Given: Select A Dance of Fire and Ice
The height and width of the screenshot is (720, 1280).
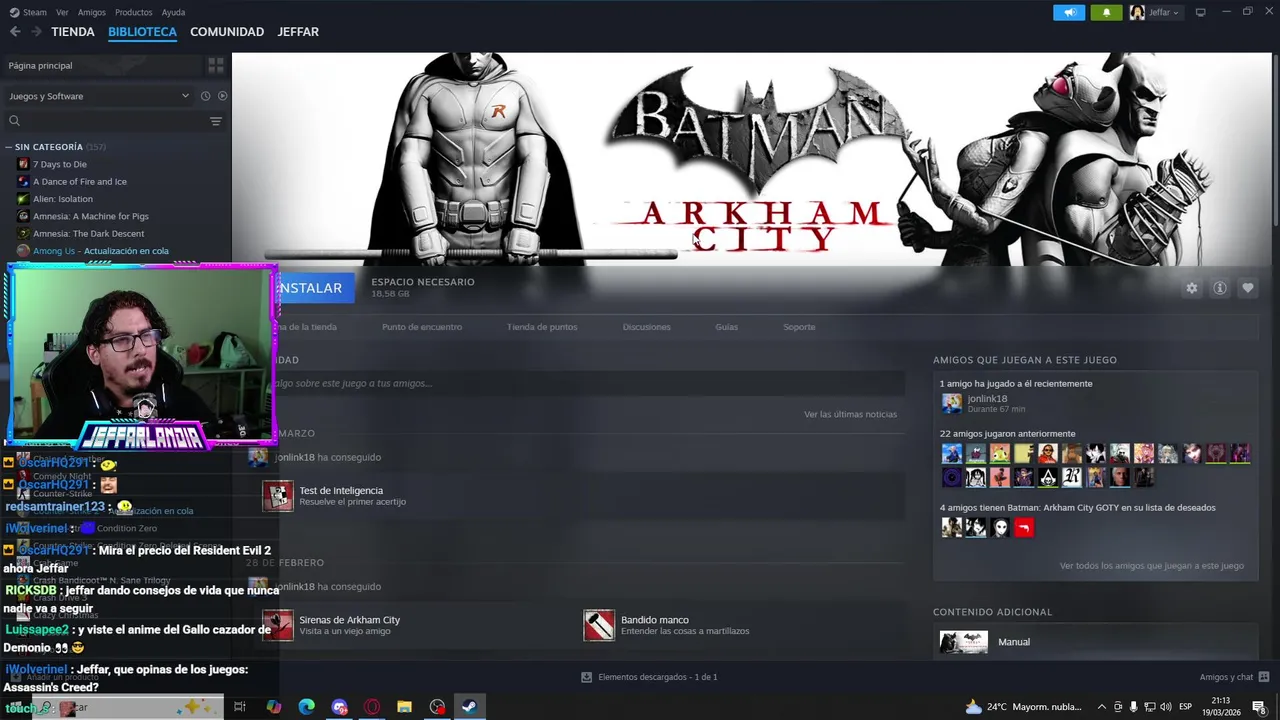Looking at the screenshot, I should [x=80, y=181].
